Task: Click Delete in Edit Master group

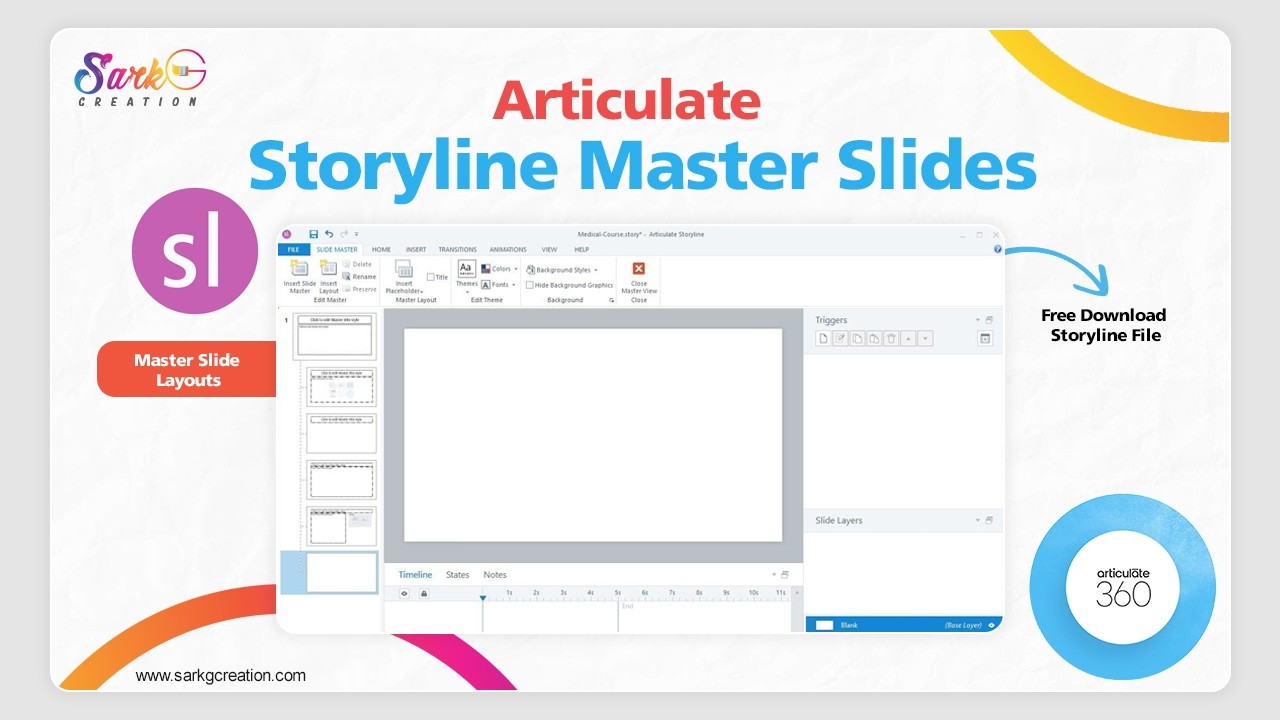Action: pyautogui.click(x=357, y=264)
